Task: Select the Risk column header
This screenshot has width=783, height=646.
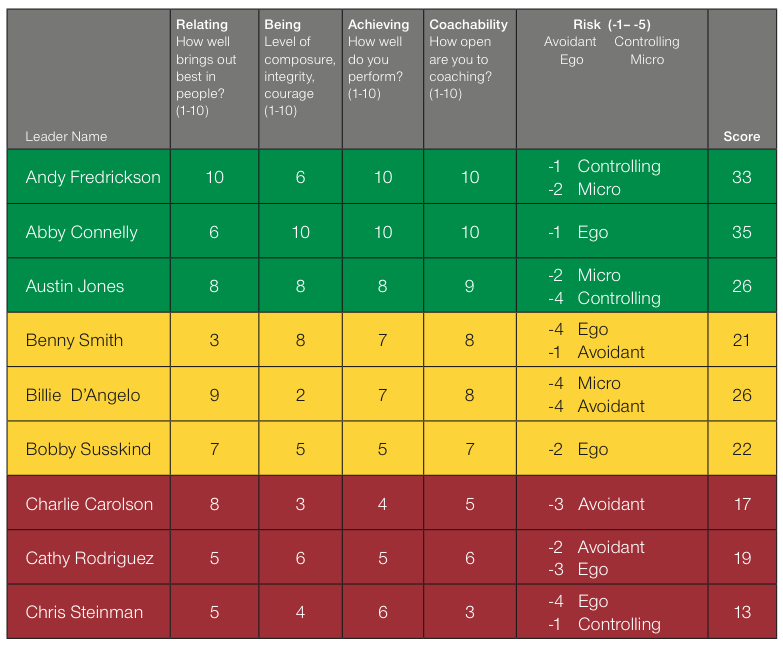Action: (612, 24)
